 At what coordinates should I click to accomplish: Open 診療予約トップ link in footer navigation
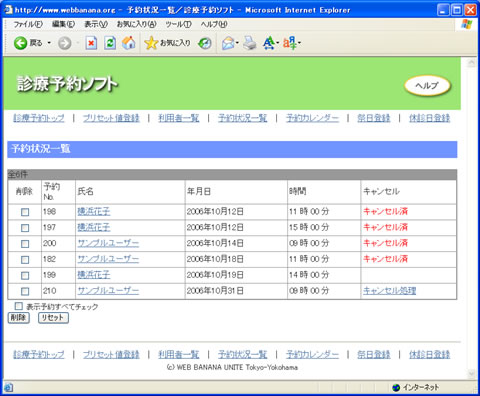tap(39, 354)
